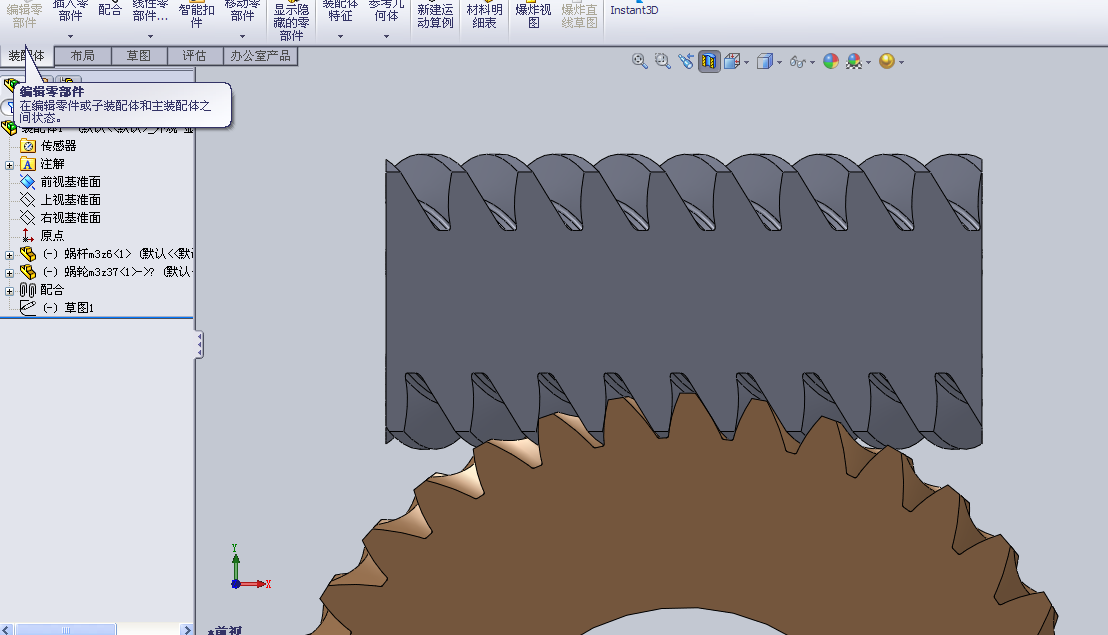Select the Origin (原点) item
This screenshot has width=1108, height=635.
pyautogui.click(x=43, y=235)
